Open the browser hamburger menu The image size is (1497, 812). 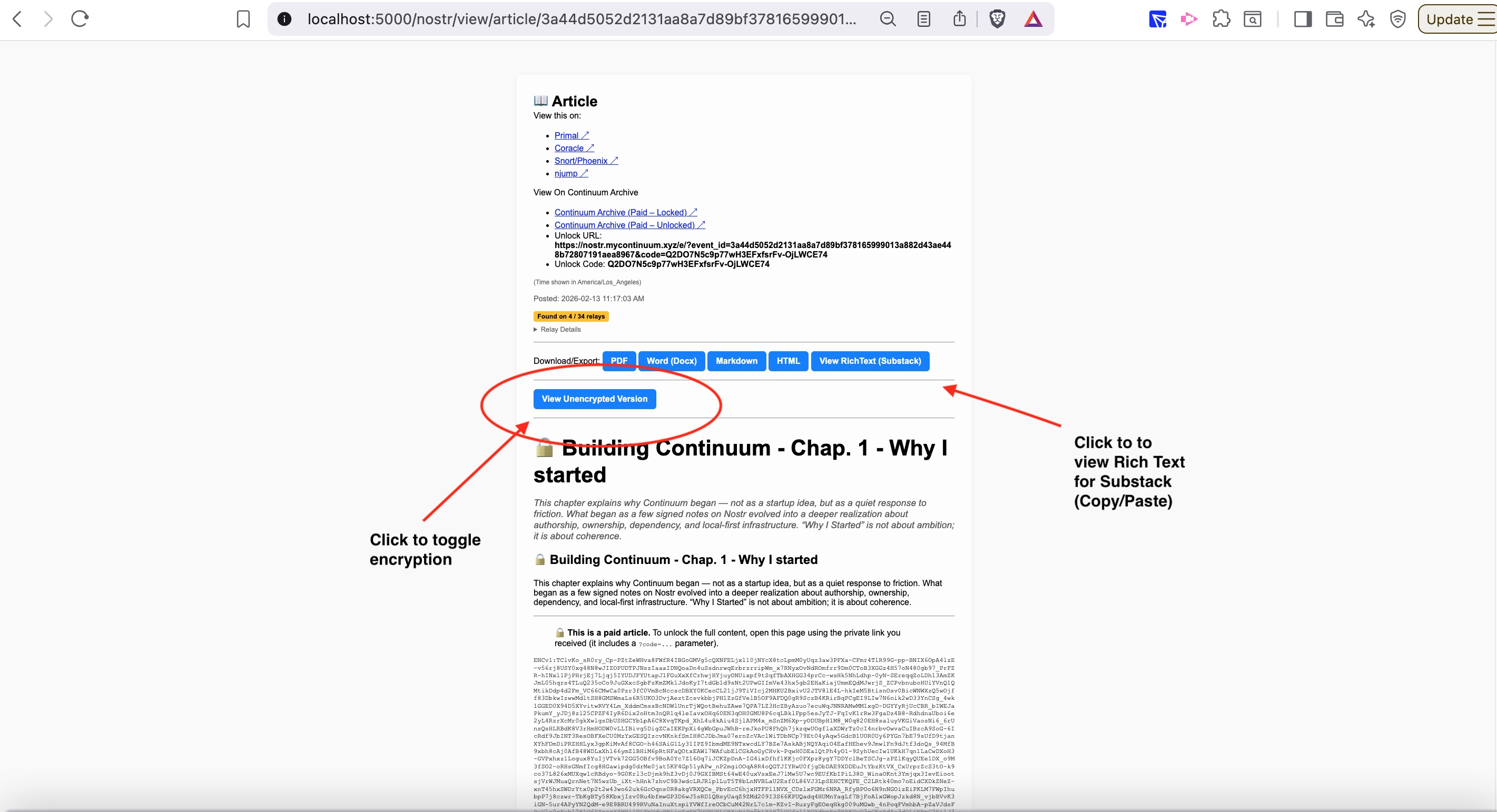1485,19
